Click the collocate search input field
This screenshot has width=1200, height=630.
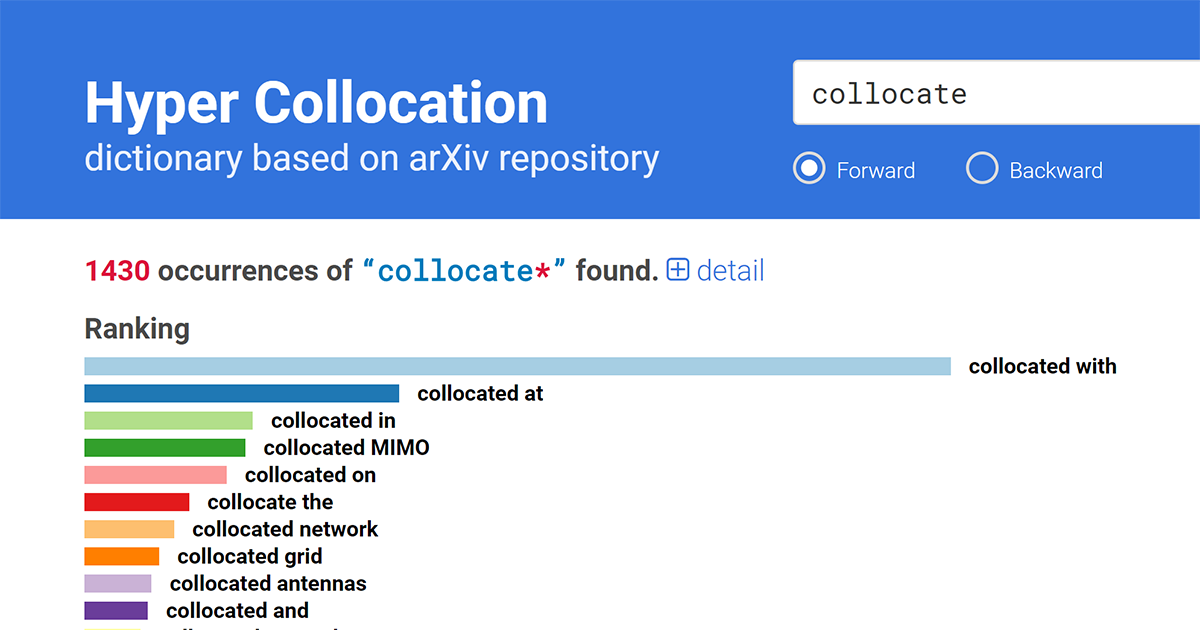[996, 93]
